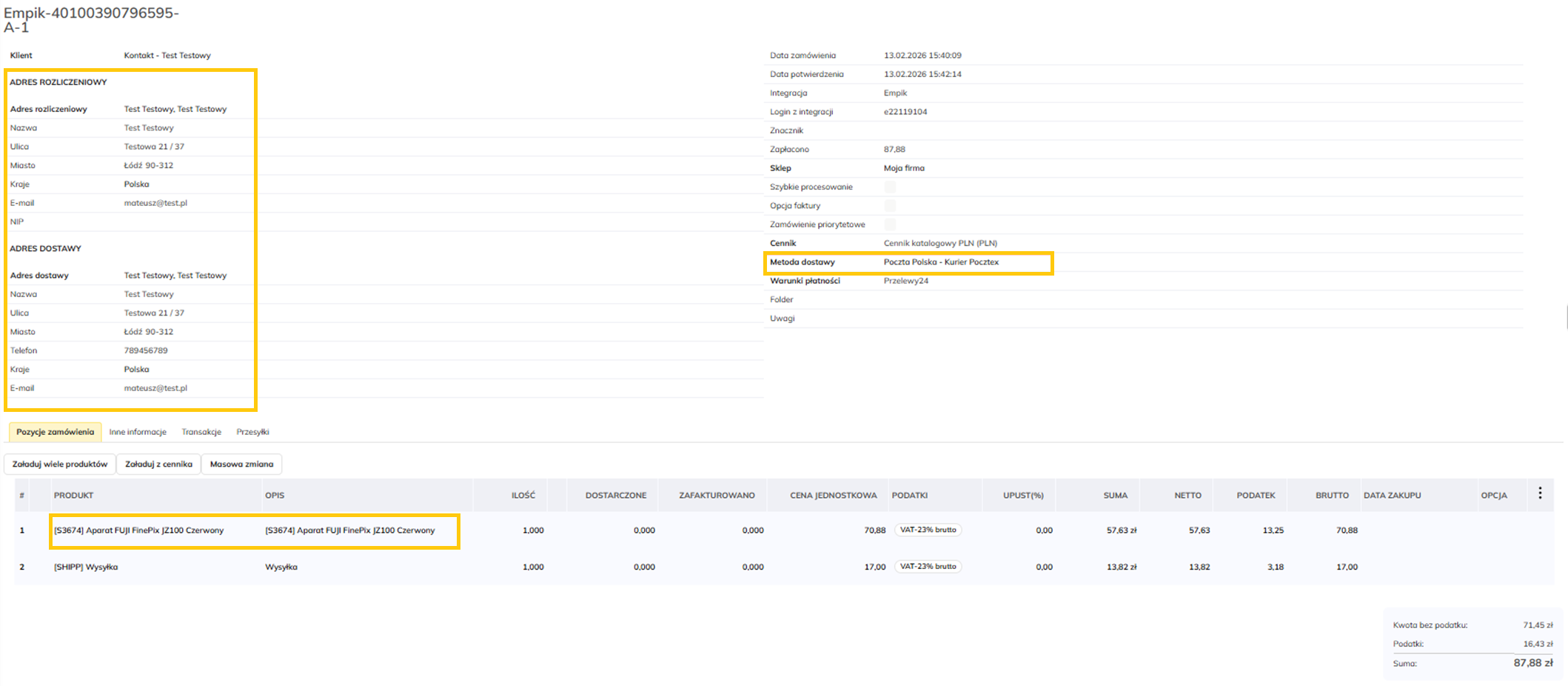Show the Przesyłki tab

(x=252, y=432)
